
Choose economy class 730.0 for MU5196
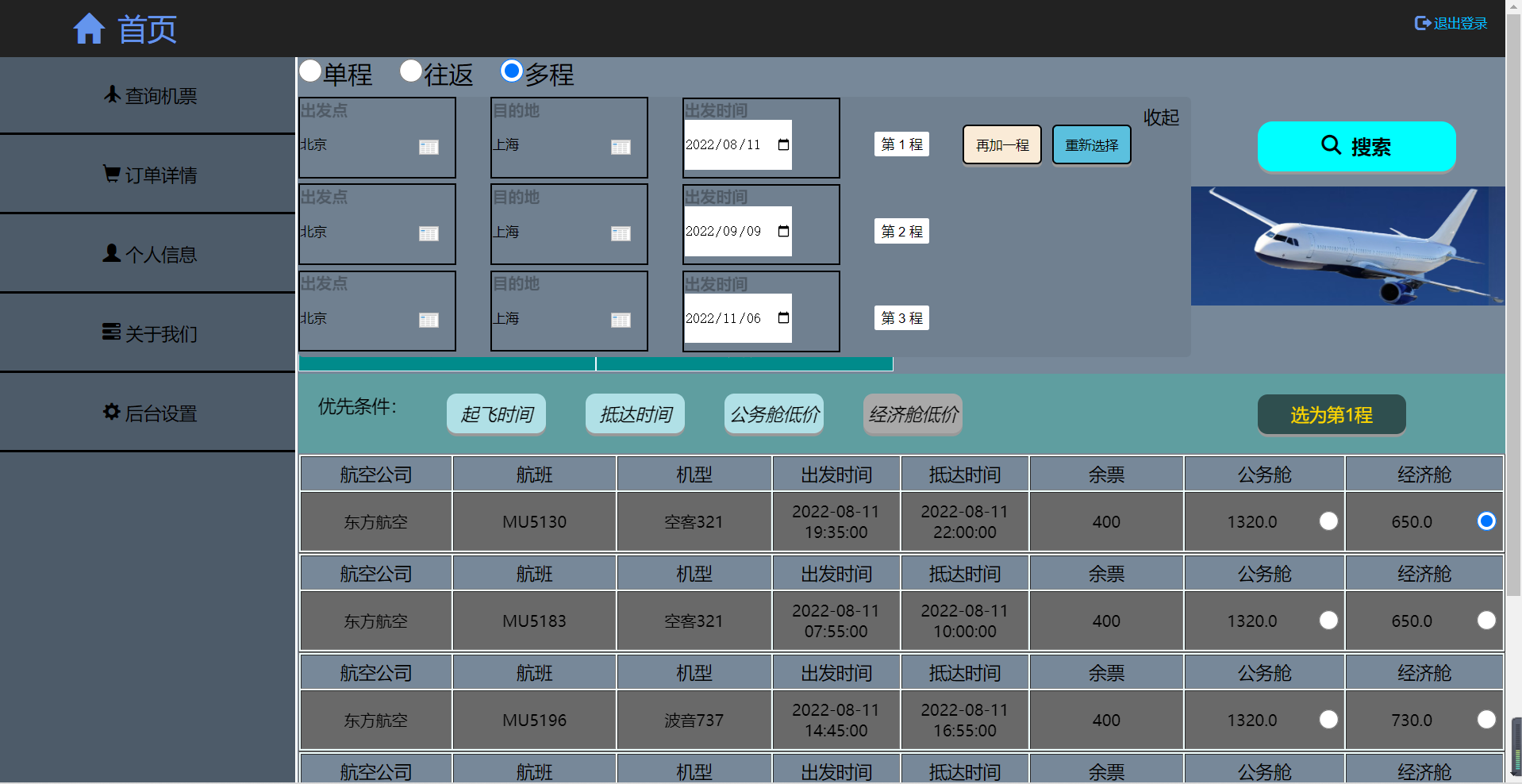[x=1486, y=719]
